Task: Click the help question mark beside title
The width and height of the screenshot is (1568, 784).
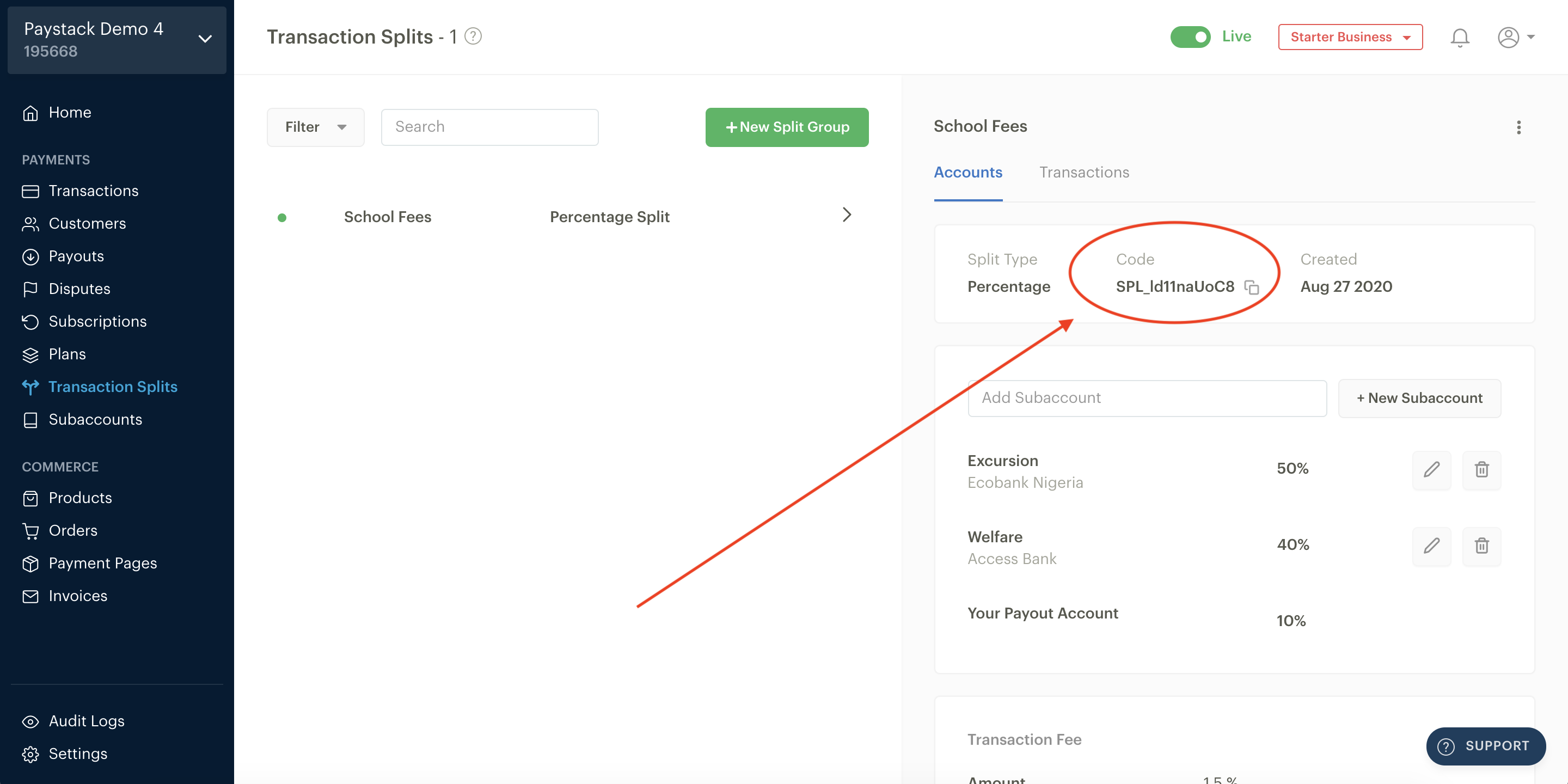Action: (x=473, y=36)
